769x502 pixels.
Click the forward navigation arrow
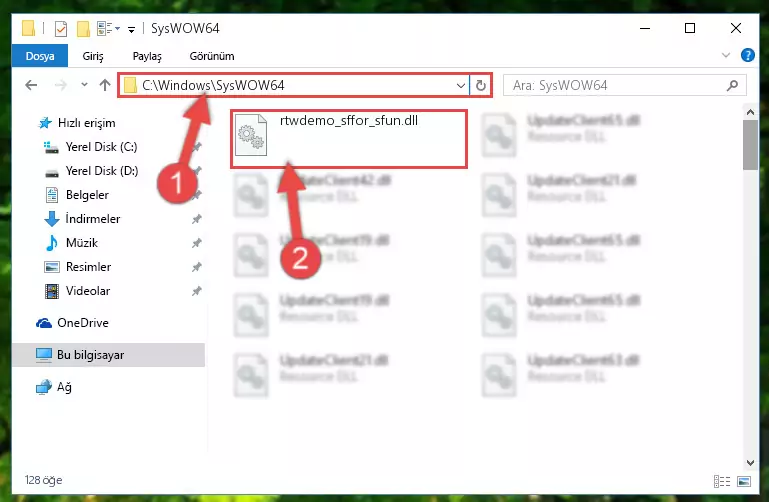click(x=61, y=85)
